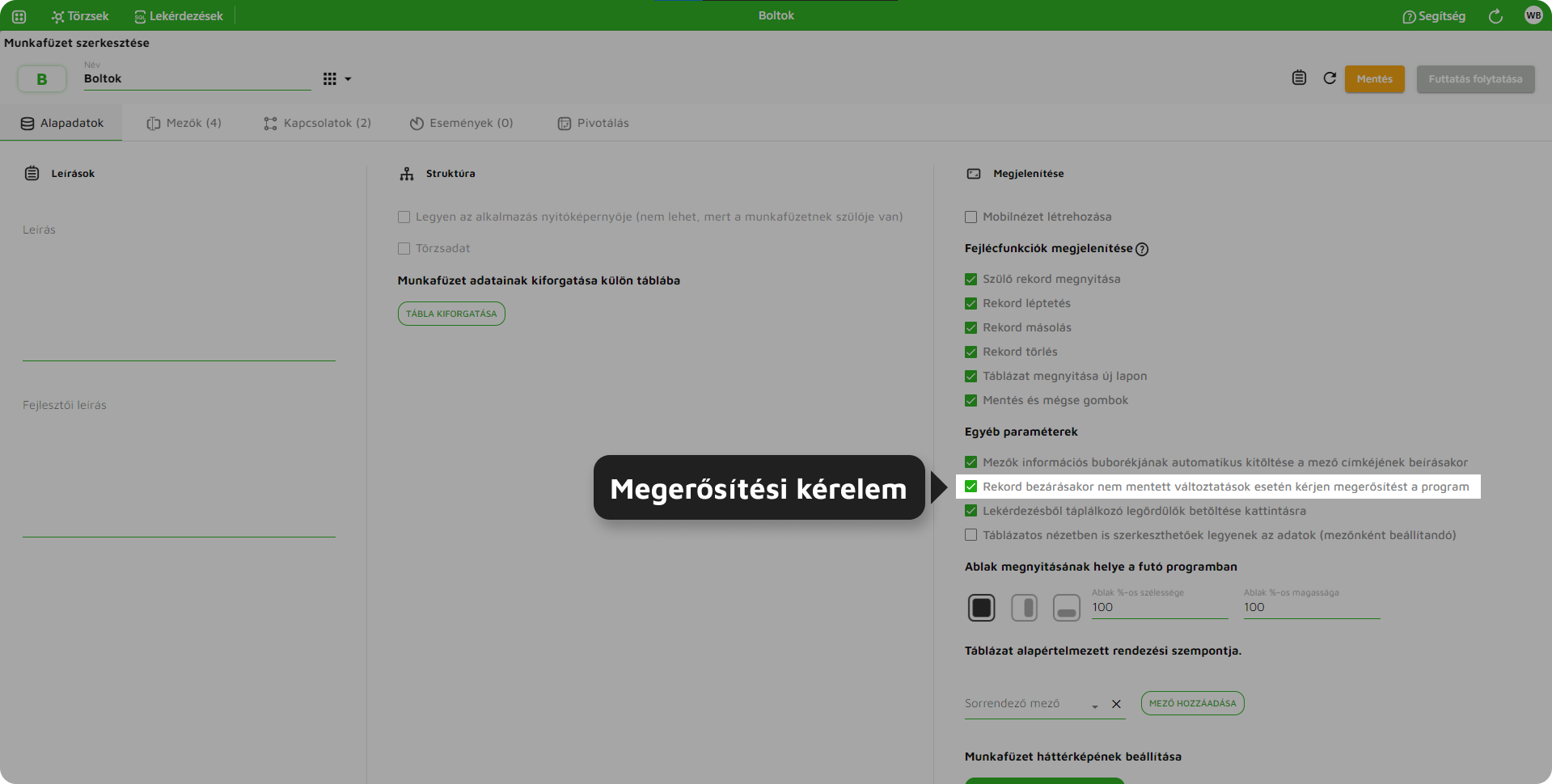Select full-window open position icon
The width and height of the screenshot is (1552, 784).
982,608
